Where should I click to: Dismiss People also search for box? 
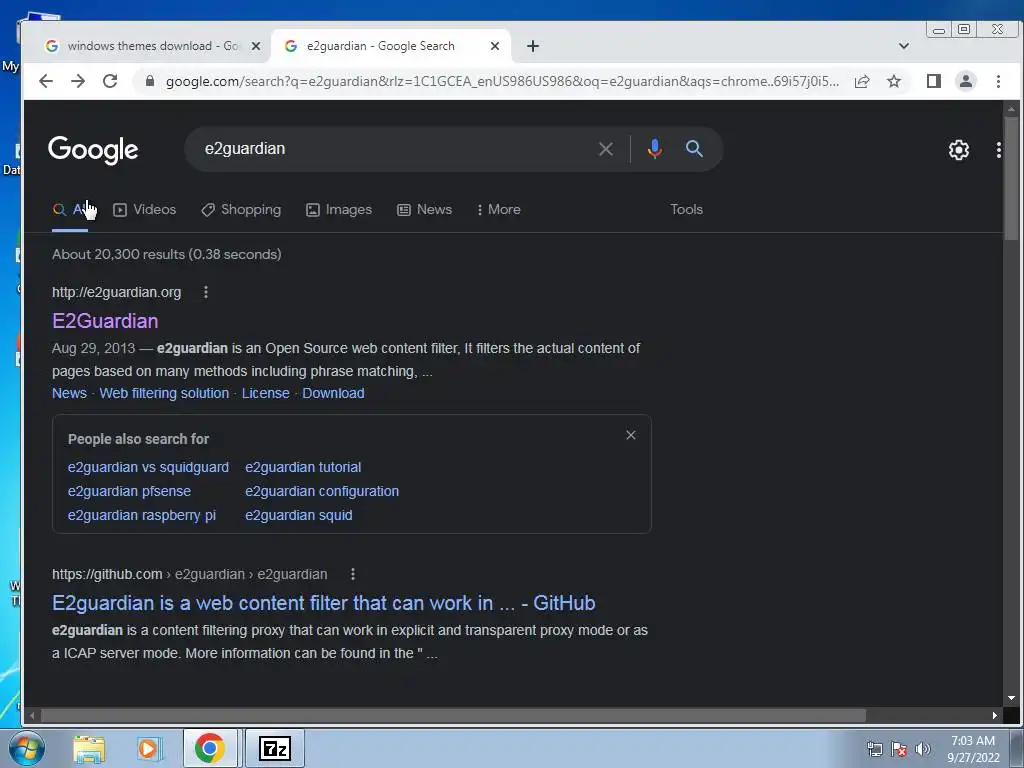coord(631,435)
